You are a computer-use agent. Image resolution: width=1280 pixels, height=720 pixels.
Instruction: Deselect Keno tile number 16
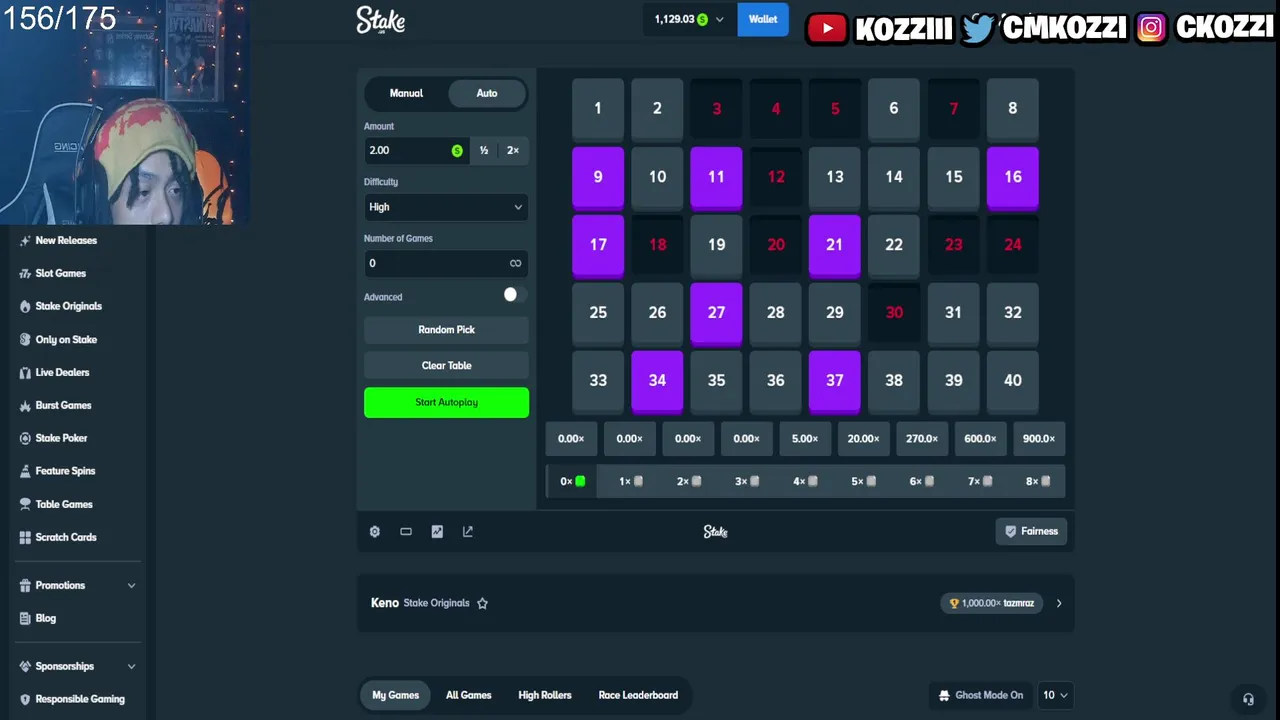[1012, 178]
